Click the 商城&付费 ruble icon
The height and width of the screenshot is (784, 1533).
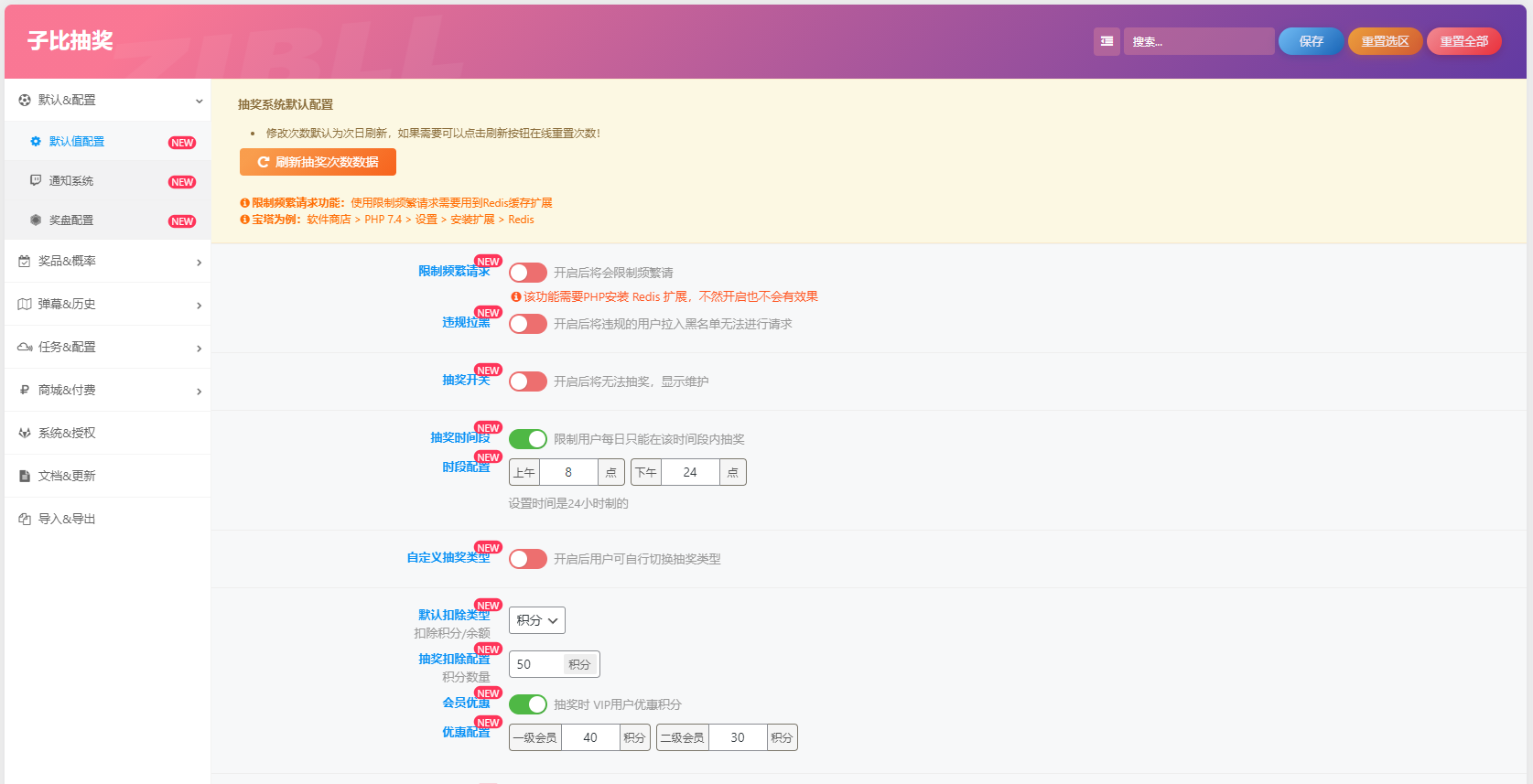click(25, 391)
